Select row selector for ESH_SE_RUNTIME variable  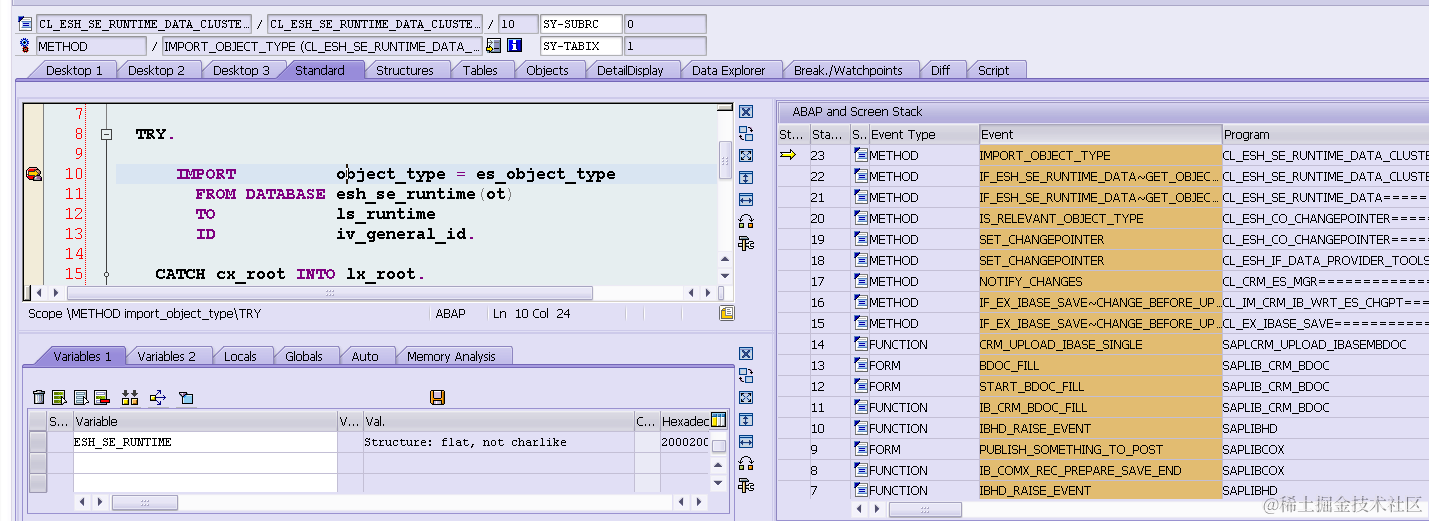37,442
